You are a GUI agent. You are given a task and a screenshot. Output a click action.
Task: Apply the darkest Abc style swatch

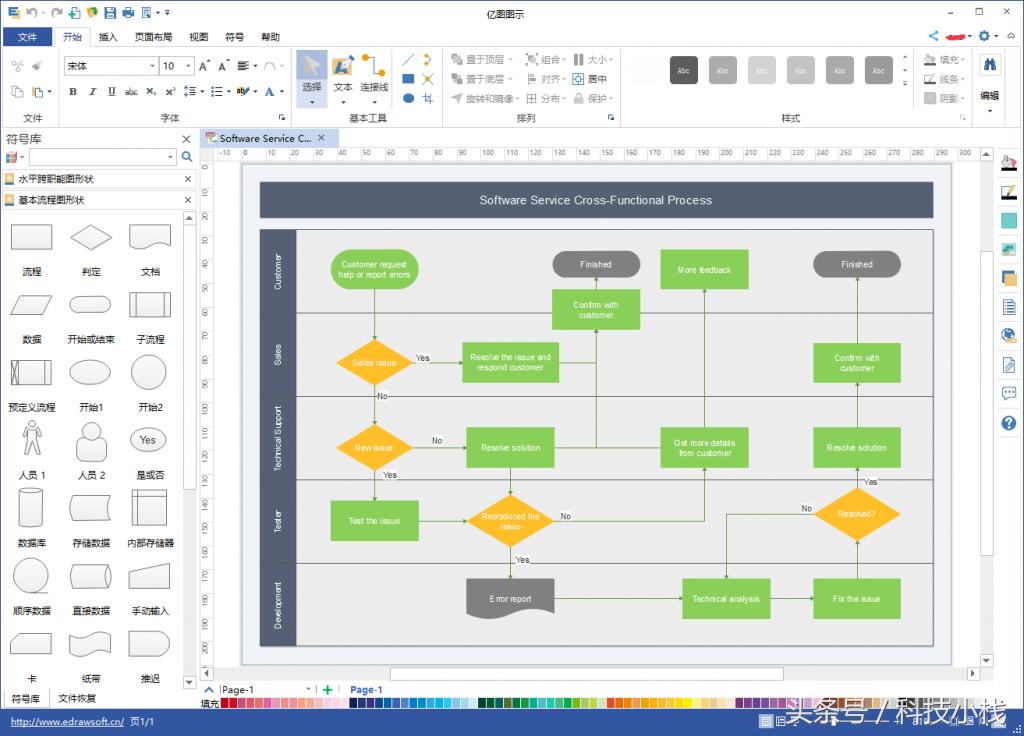tap(683, 70)
